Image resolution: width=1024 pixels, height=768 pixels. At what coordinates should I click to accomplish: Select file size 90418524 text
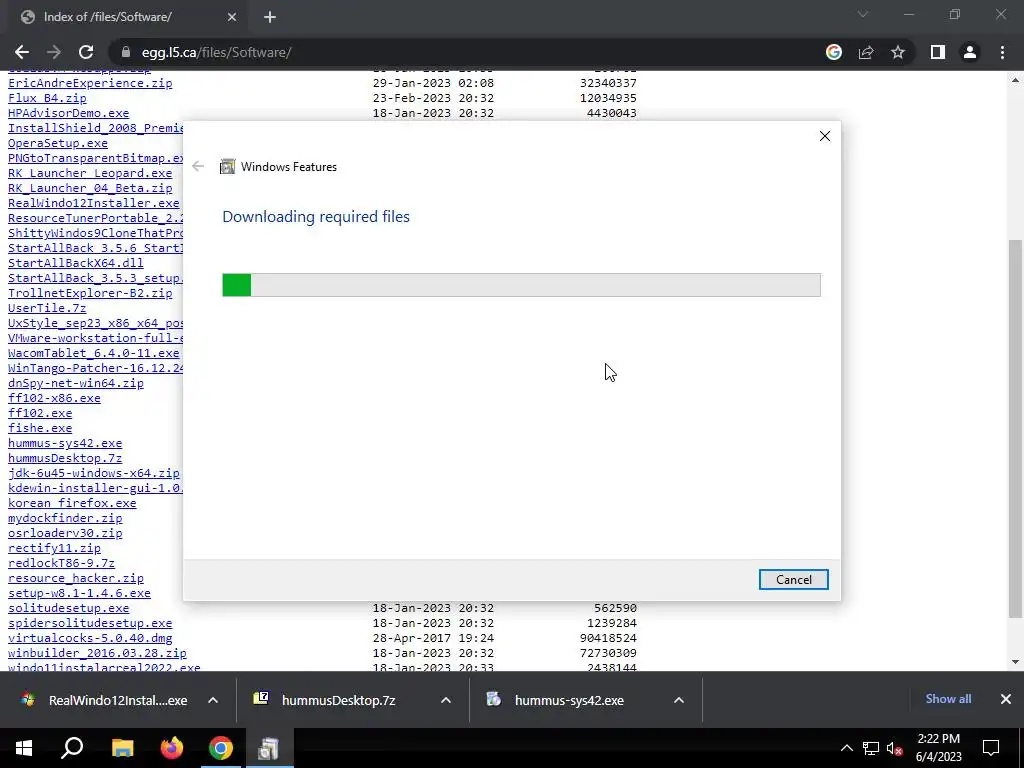click(608, 639)
